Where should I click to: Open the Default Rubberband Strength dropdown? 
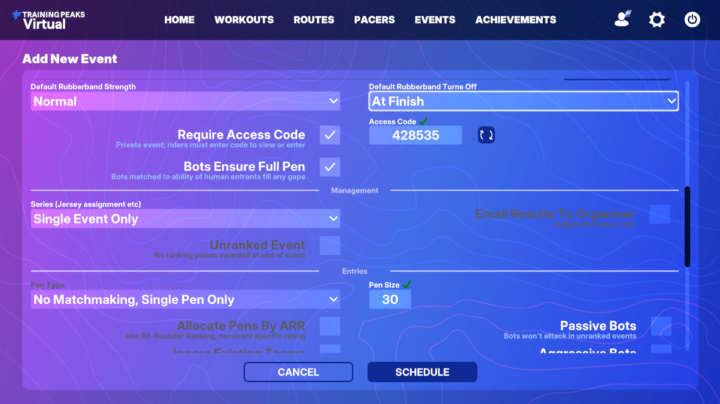click(x=185, y=101)
